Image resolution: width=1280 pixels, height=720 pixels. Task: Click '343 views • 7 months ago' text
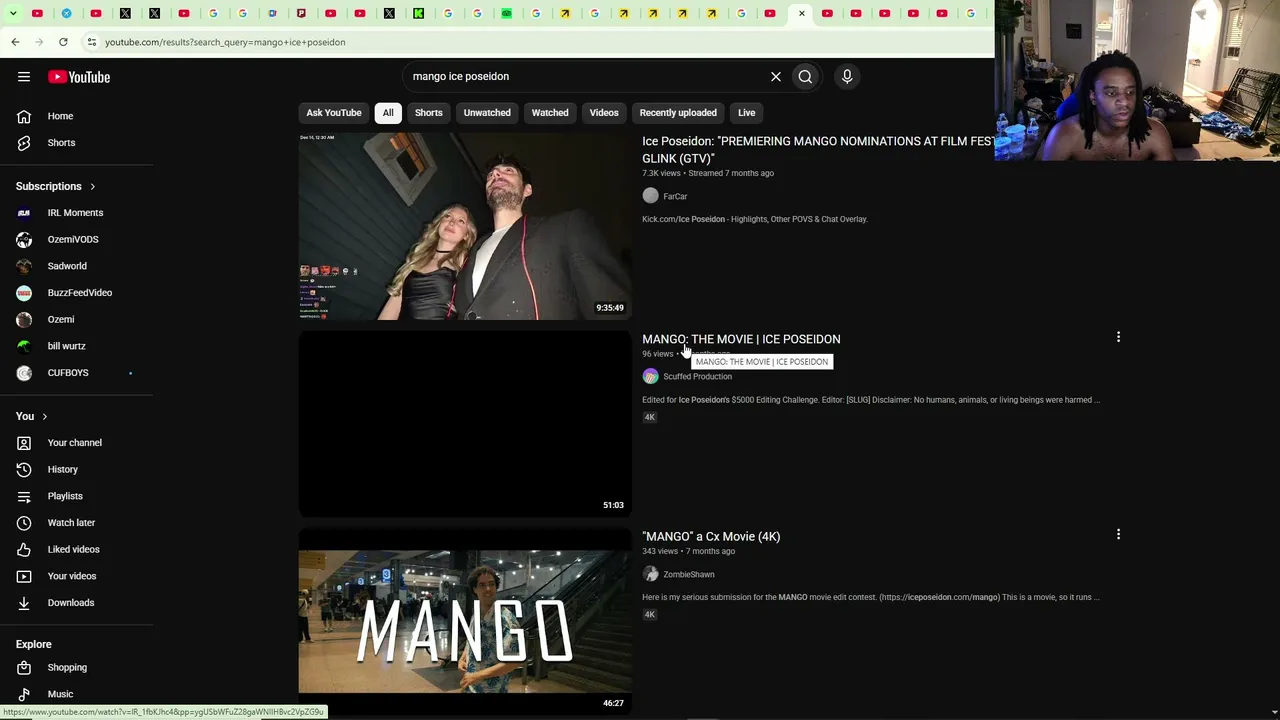pyautogui.click(x=688, y=551)
